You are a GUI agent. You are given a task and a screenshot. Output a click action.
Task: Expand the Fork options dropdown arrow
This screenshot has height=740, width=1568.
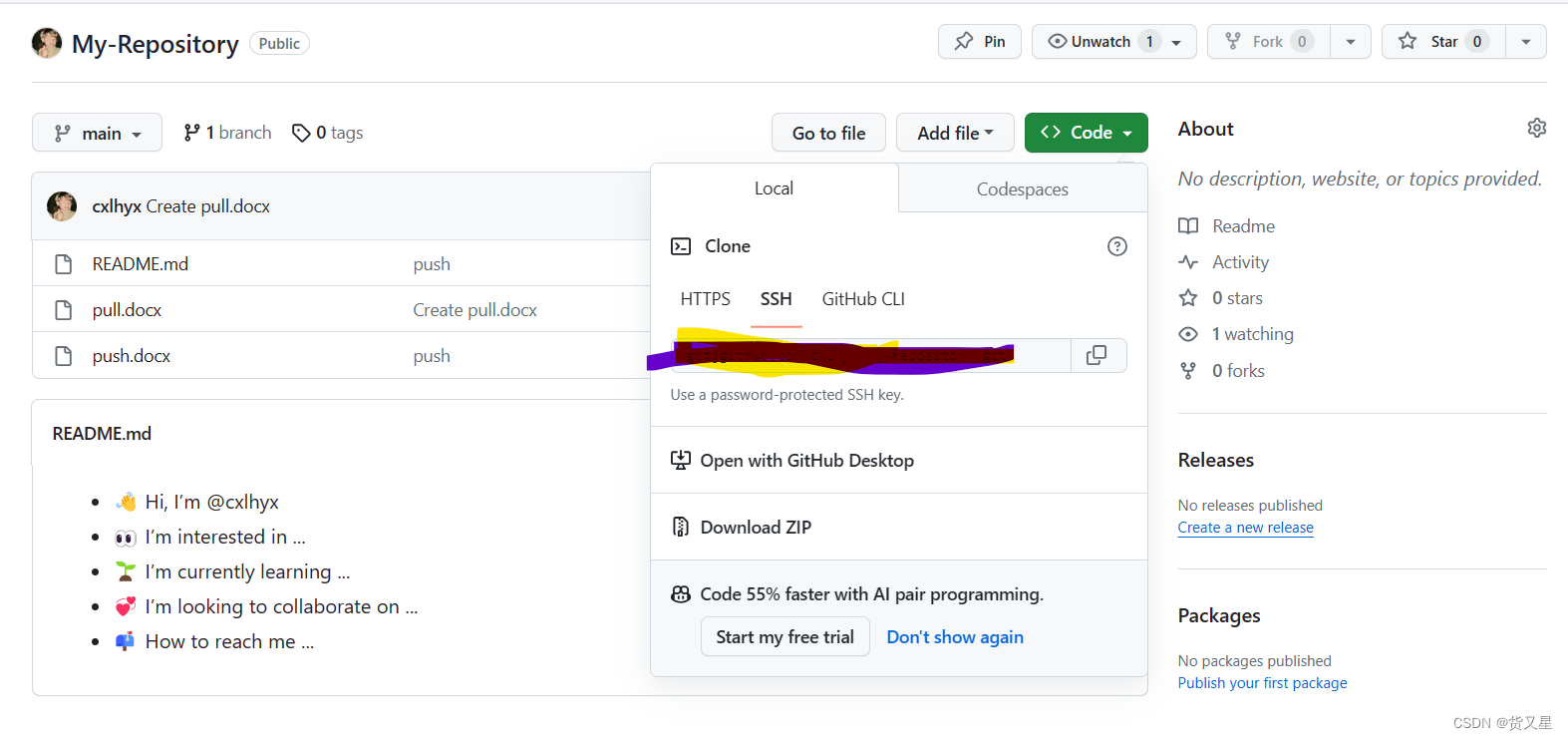point(1351,42)
